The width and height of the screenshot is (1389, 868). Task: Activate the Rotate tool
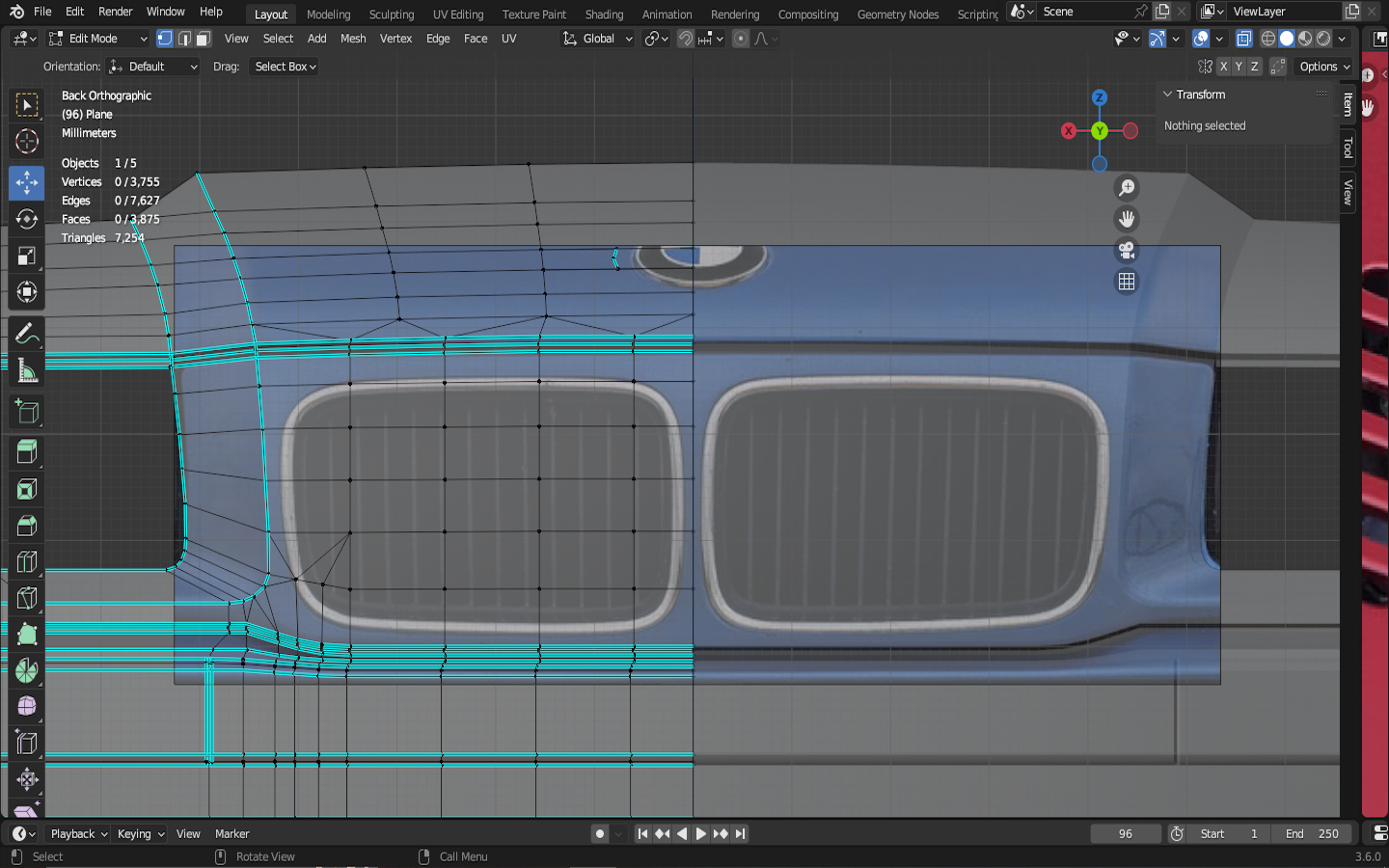[26, 219]
